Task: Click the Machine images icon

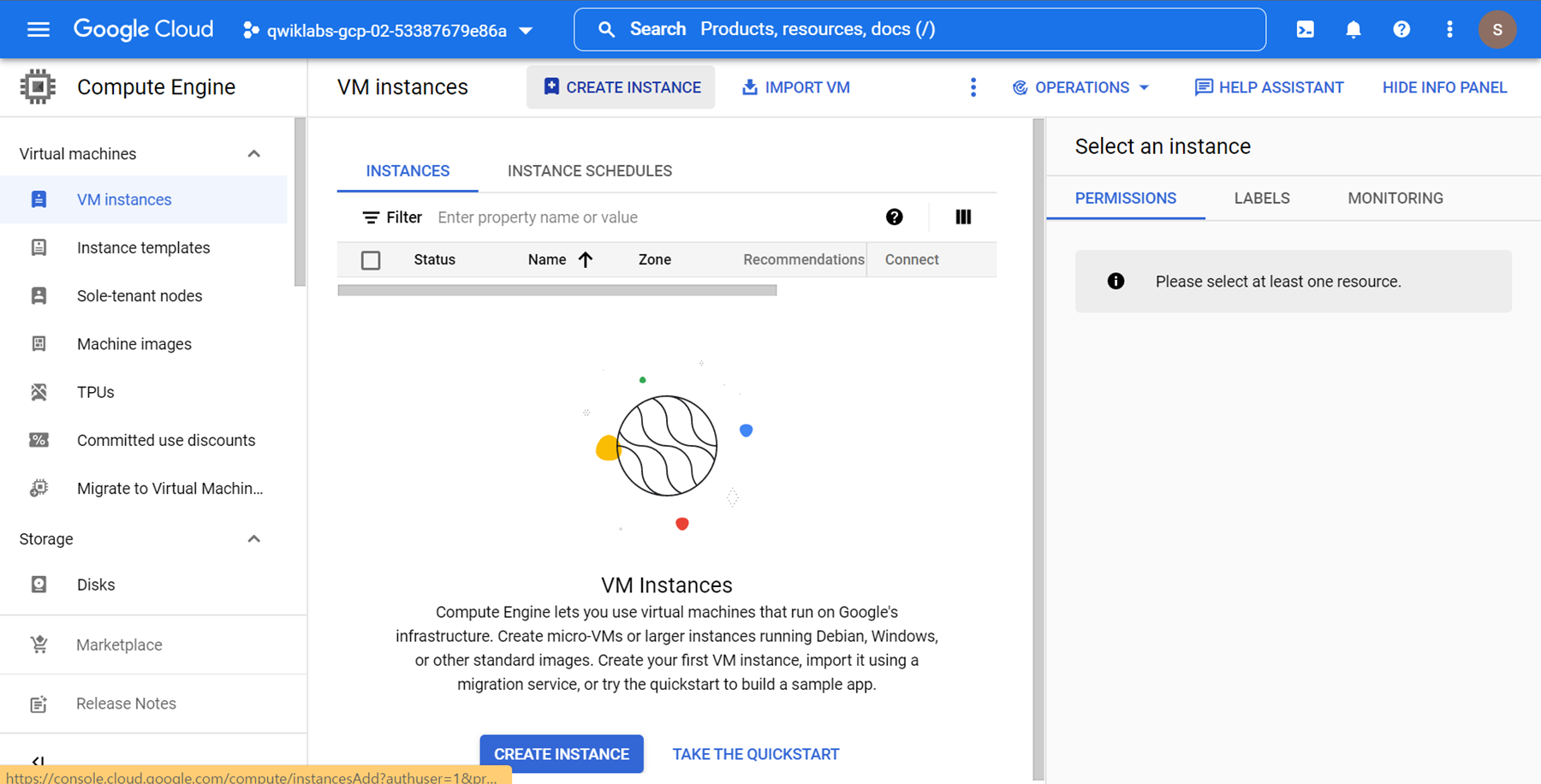Action: [39, 344]
